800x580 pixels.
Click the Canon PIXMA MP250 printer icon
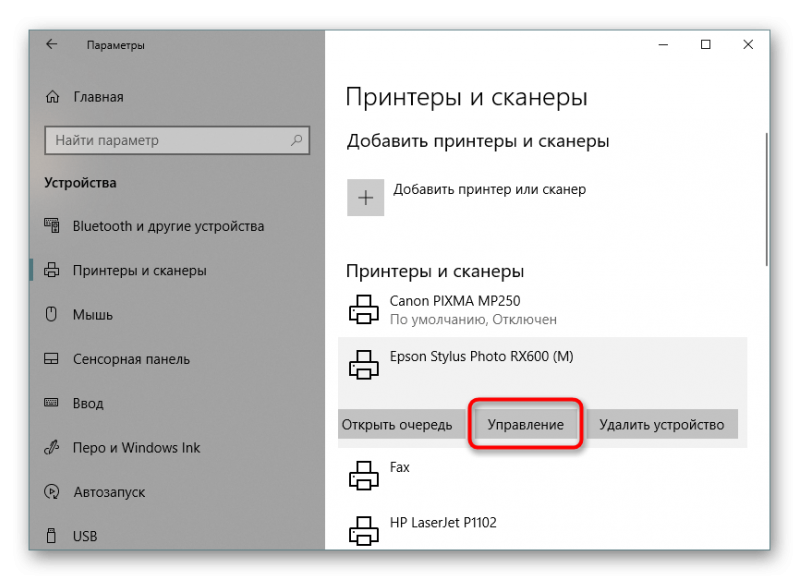click(x=364, y=309)
